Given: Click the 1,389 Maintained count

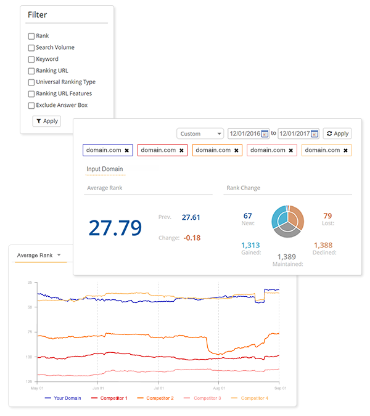Looking at the screenshot, I should pyautogui.click(x=287, y=257).
